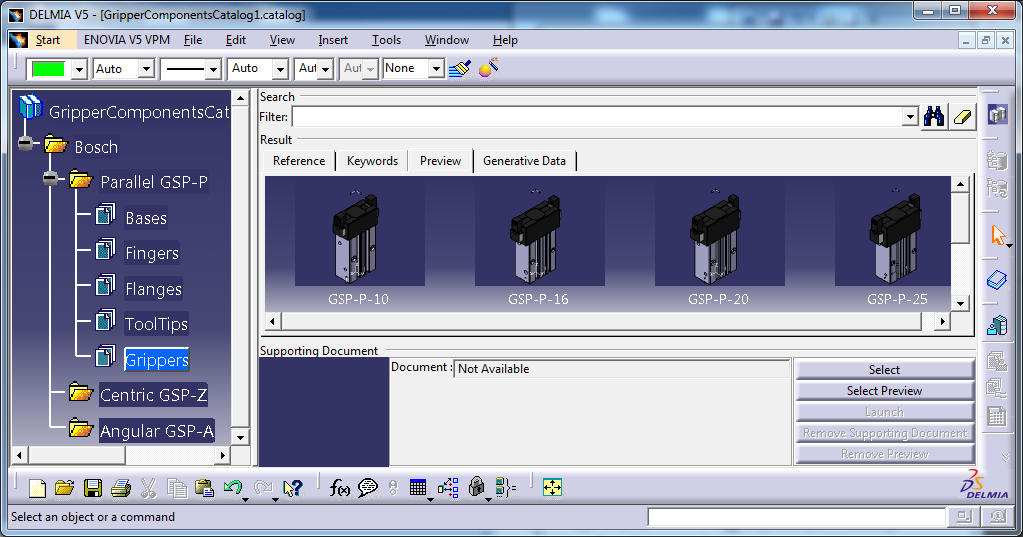Click the Select Preview button
This screenshot has width=1023, height=537.
pos(884,391)
